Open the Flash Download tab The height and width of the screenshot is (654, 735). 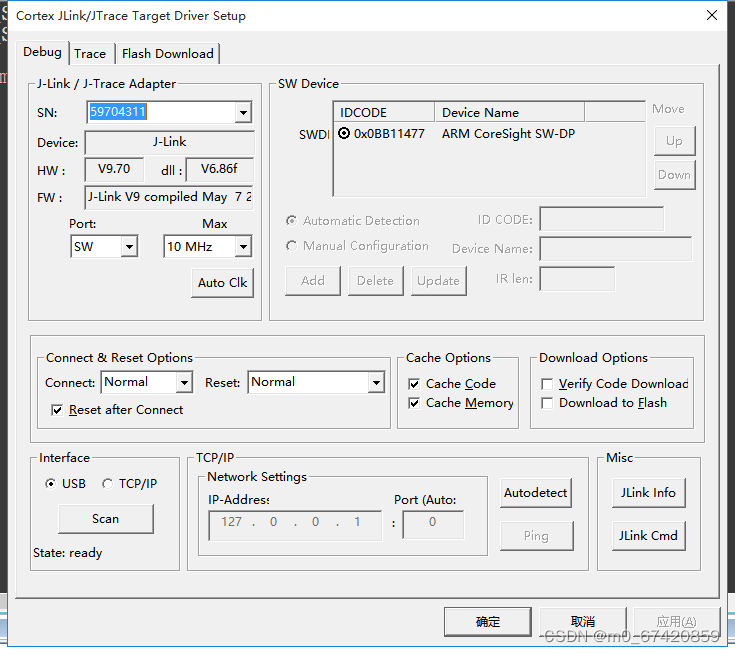coord(168,54)
